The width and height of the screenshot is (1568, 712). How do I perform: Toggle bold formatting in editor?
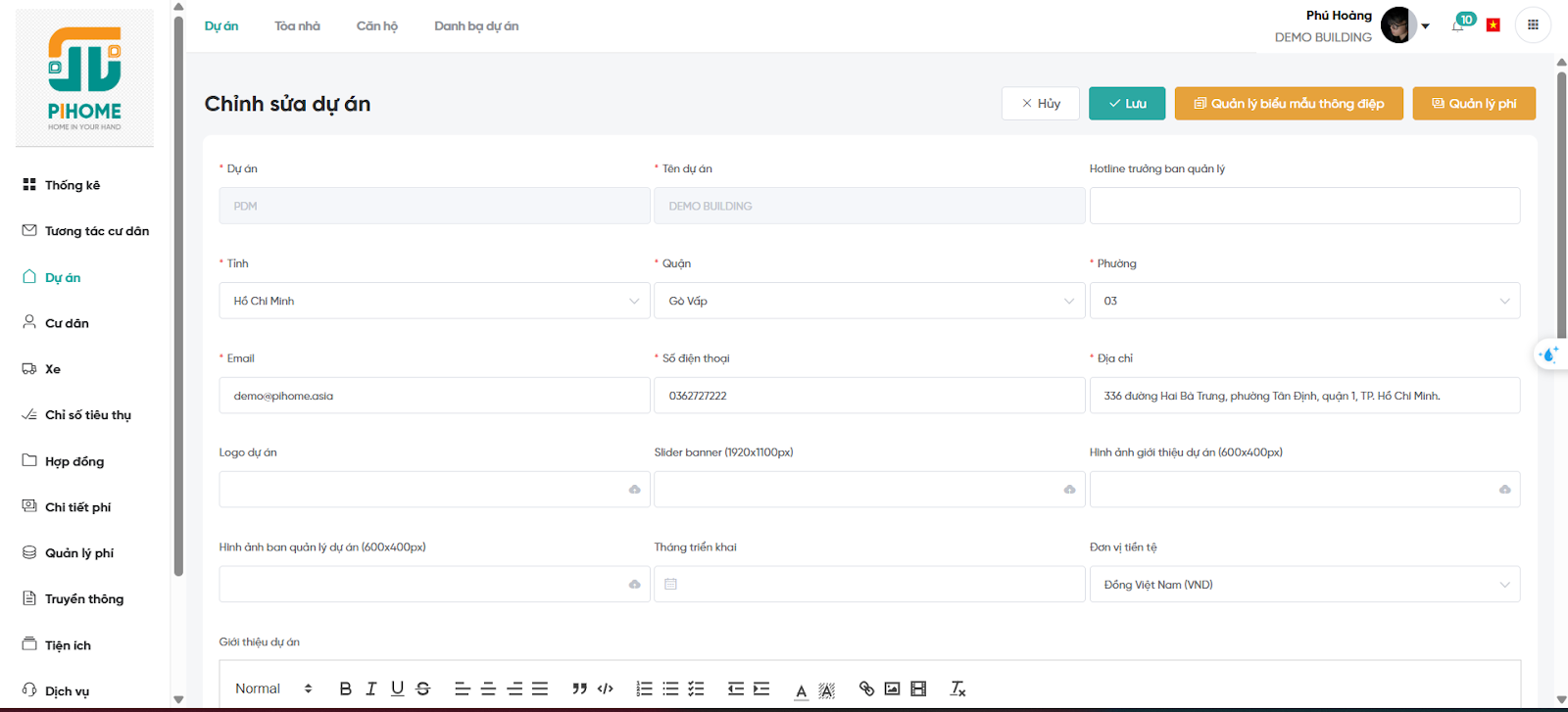point(345,688)
